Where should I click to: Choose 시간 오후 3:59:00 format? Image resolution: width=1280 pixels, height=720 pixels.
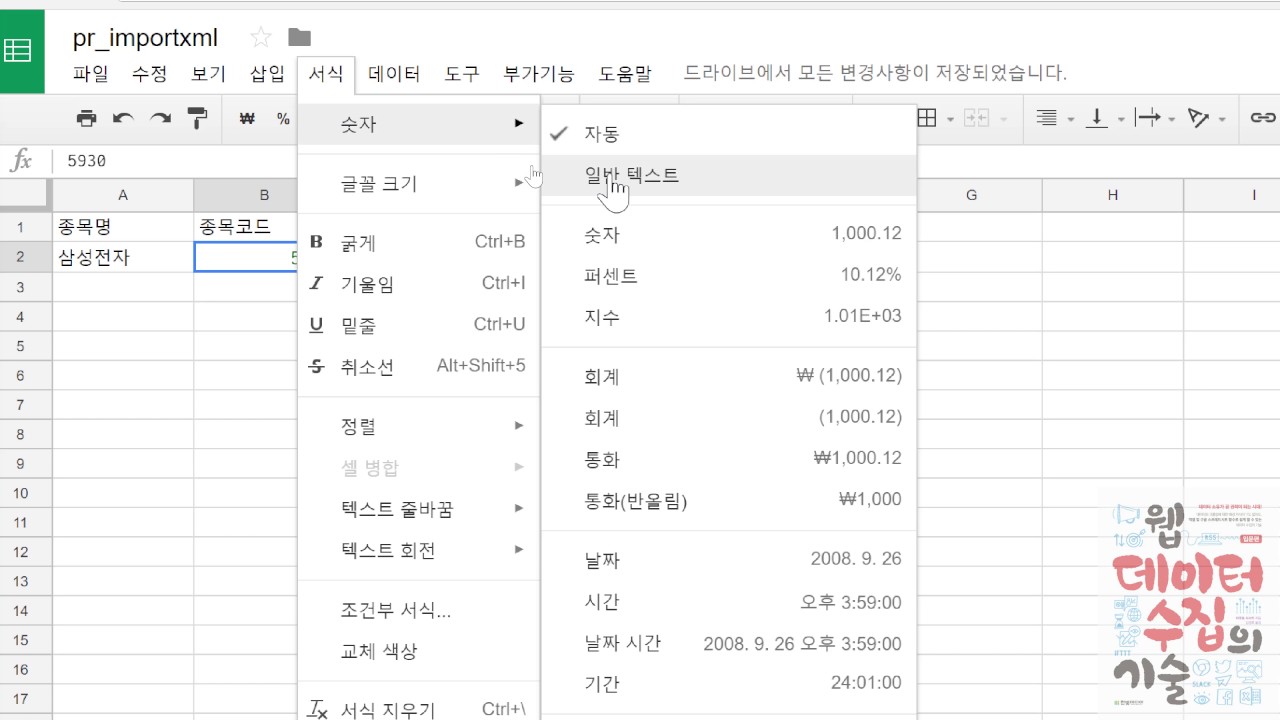tap(729, 602)
